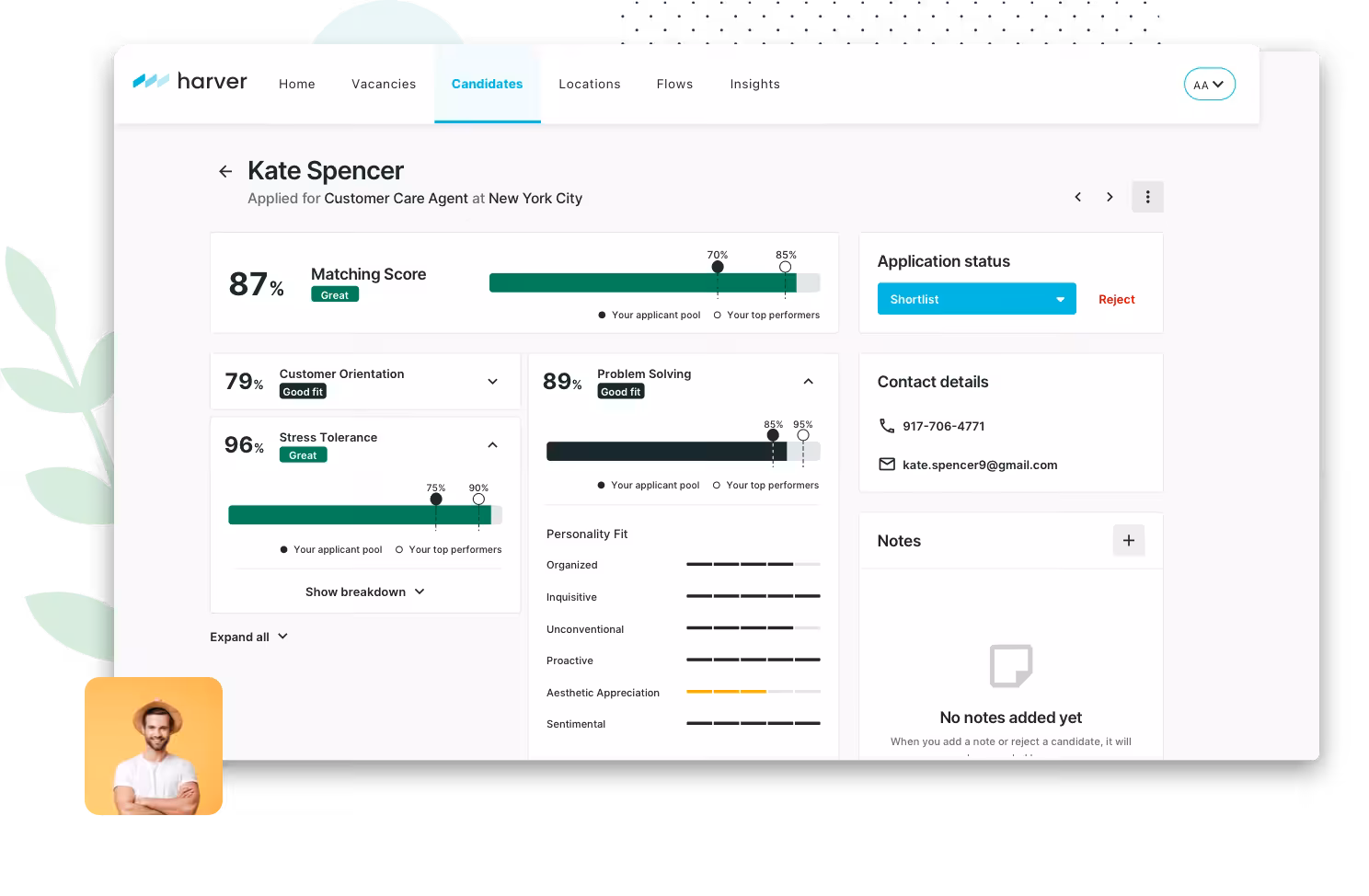1369x896 pixels.
Task: Click the Organized personality rating bar
Action: click(753, 564)
